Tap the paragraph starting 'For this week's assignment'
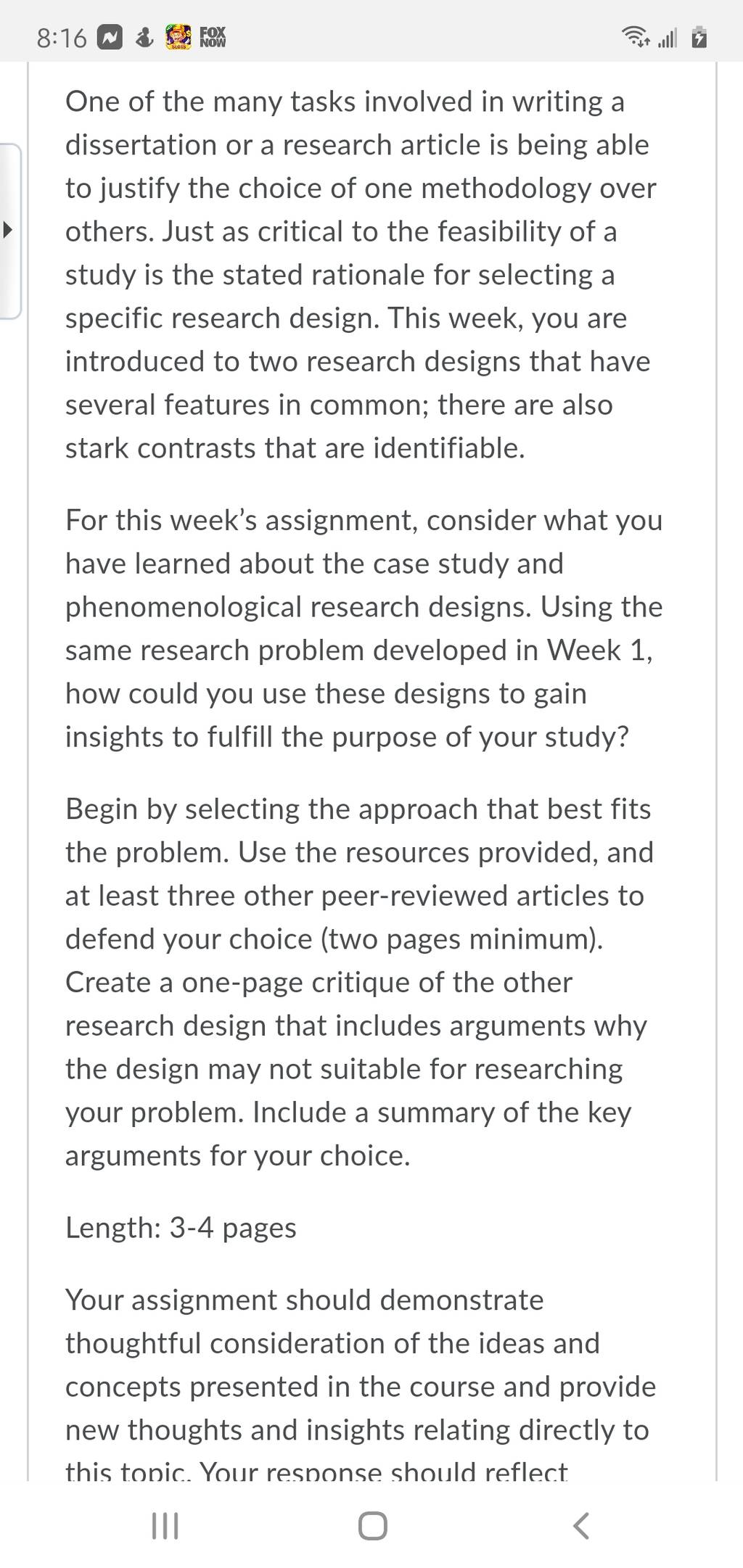The image size is (743, 1568). [364, 628]
